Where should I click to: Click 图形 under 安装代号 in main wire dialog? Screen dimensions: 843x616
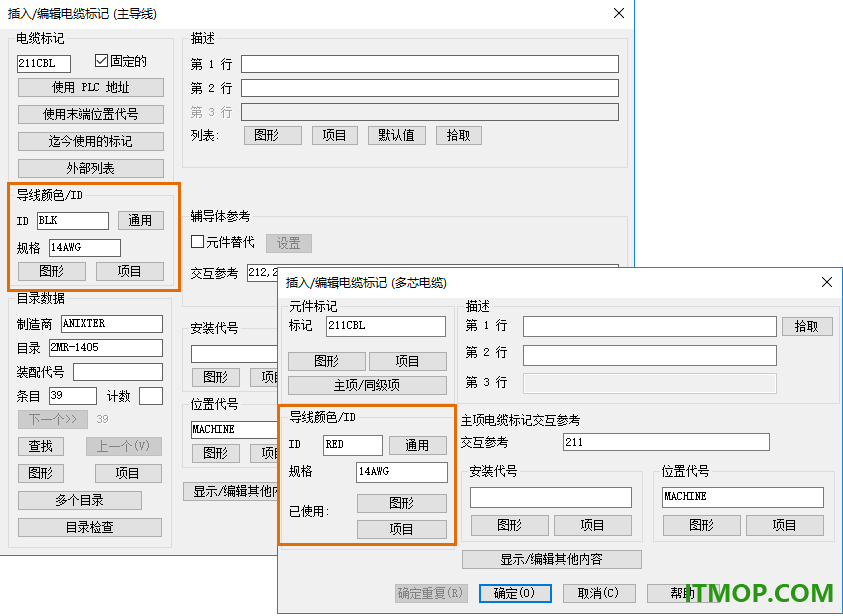tap(216, 377)
